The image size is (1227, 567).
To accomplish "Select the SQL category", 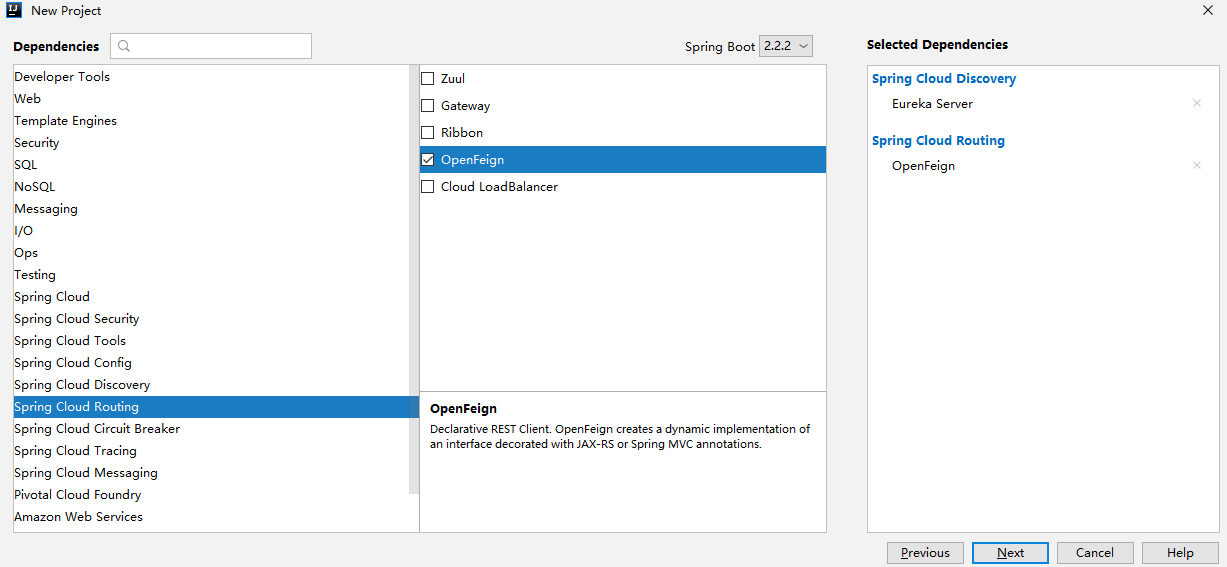I will 211,165.
